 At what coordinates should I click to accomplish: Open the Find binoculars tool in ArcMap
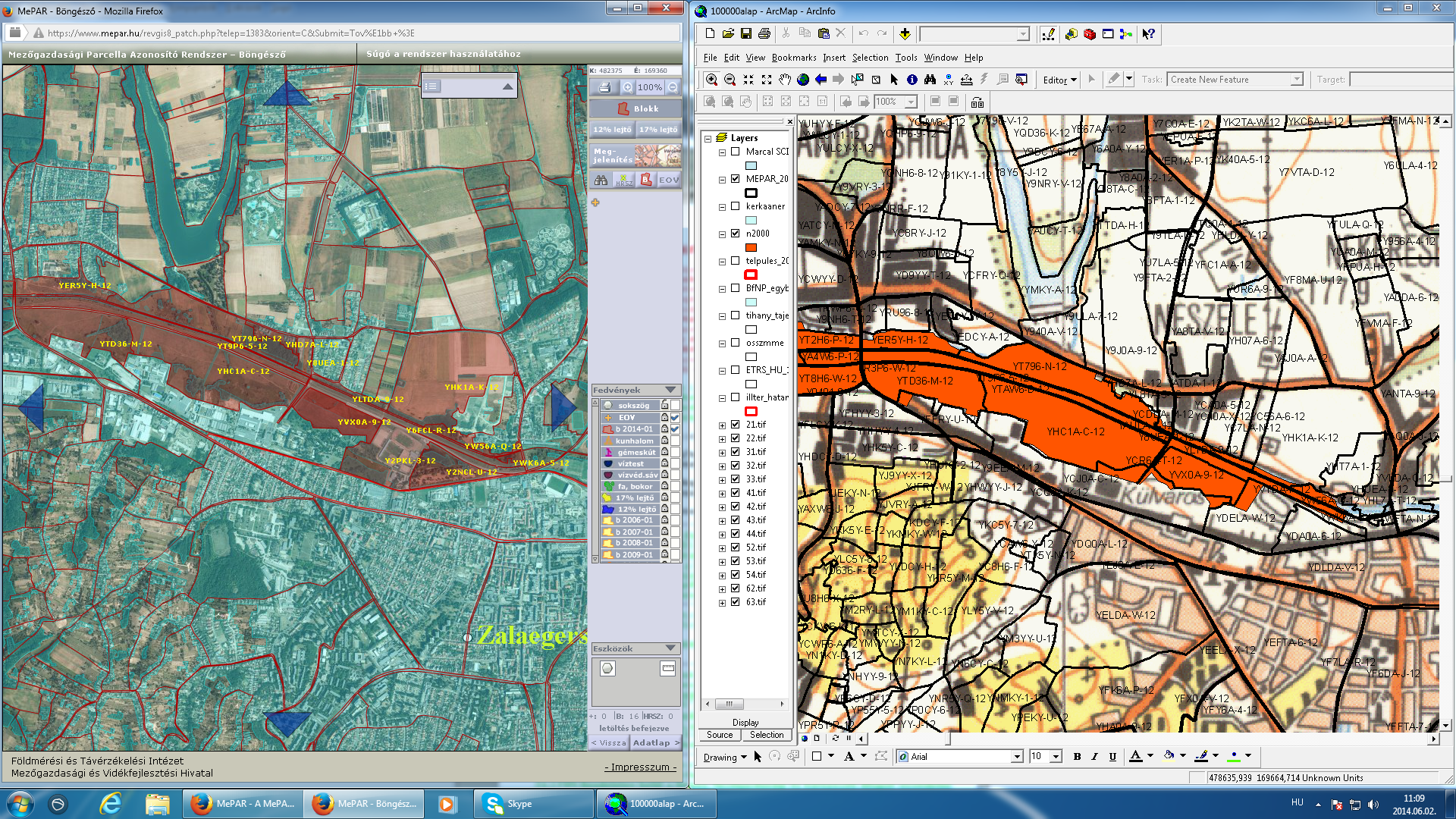(930, 80)
